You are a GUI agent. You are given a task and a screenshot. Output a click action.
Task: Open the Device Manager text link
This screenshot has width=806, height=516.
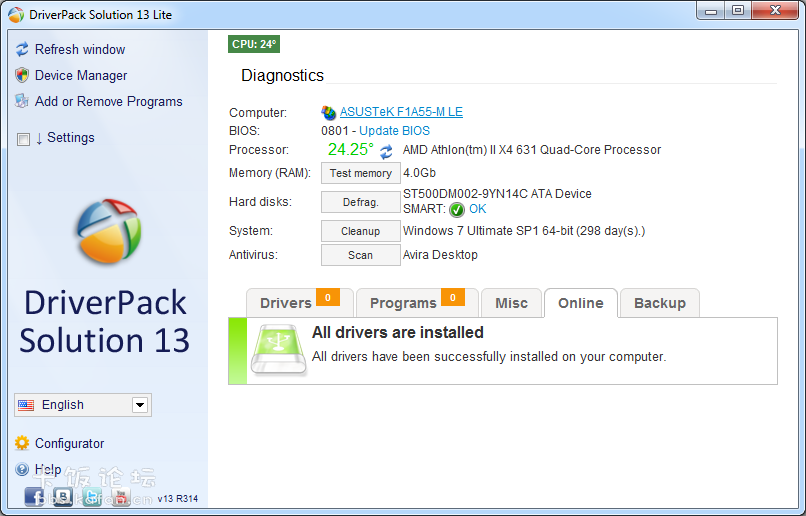(x=81, y=76)
